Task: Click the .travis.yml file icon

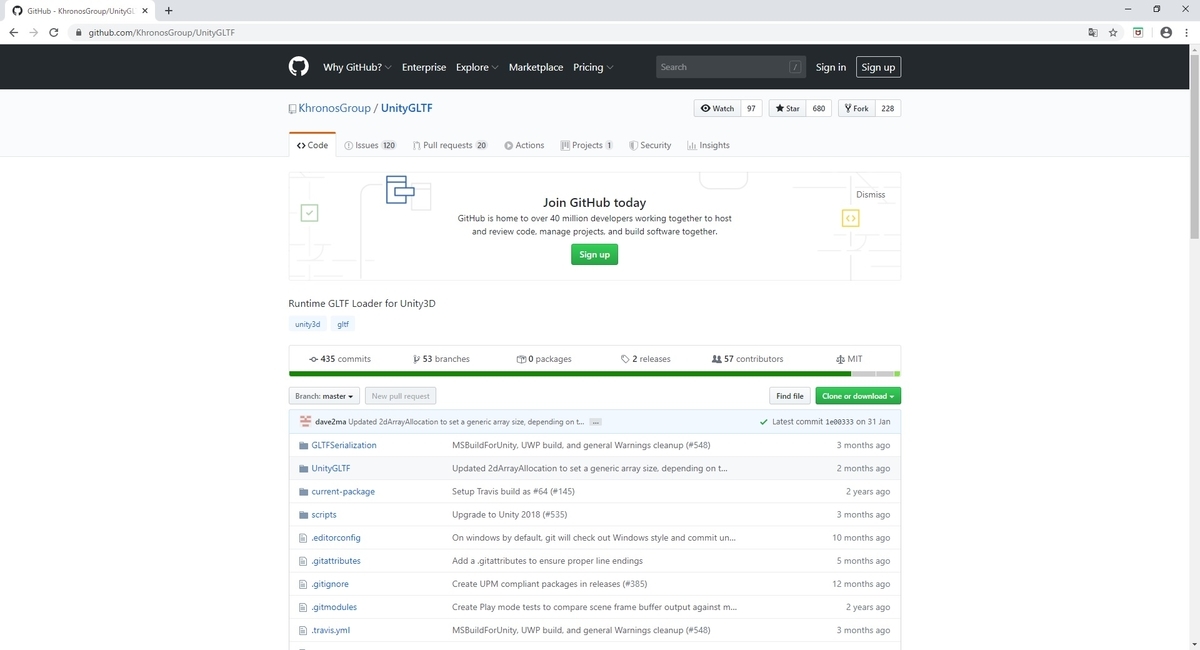Action: click(x=303, y=630)
